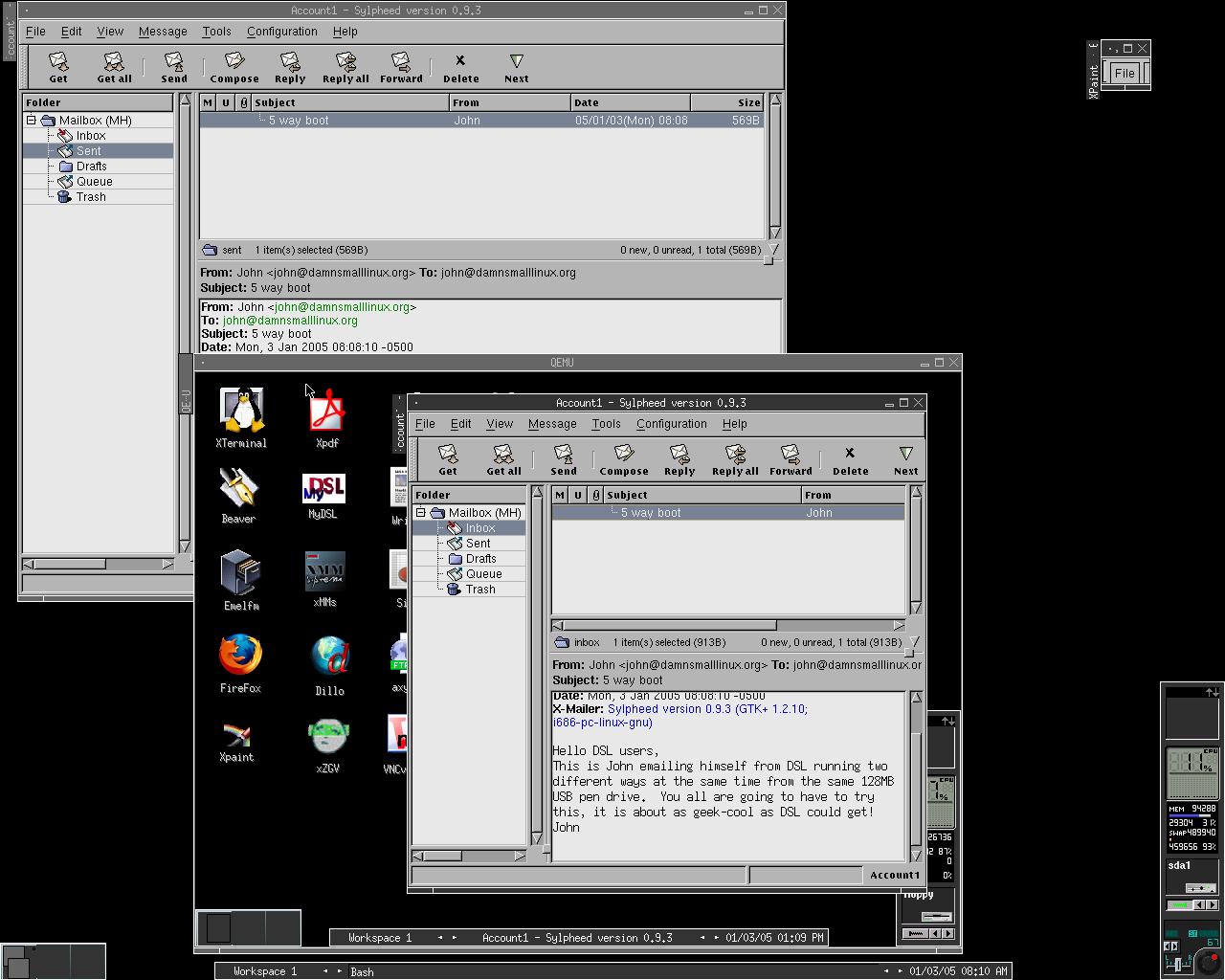Click Forward in outer Sylpheed toolbar
1225x980 pixels.
(x=401, y=68)
